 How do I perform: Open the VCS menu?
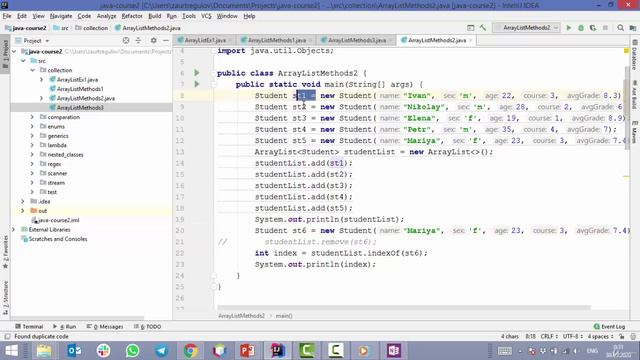[x=206, y=16]
